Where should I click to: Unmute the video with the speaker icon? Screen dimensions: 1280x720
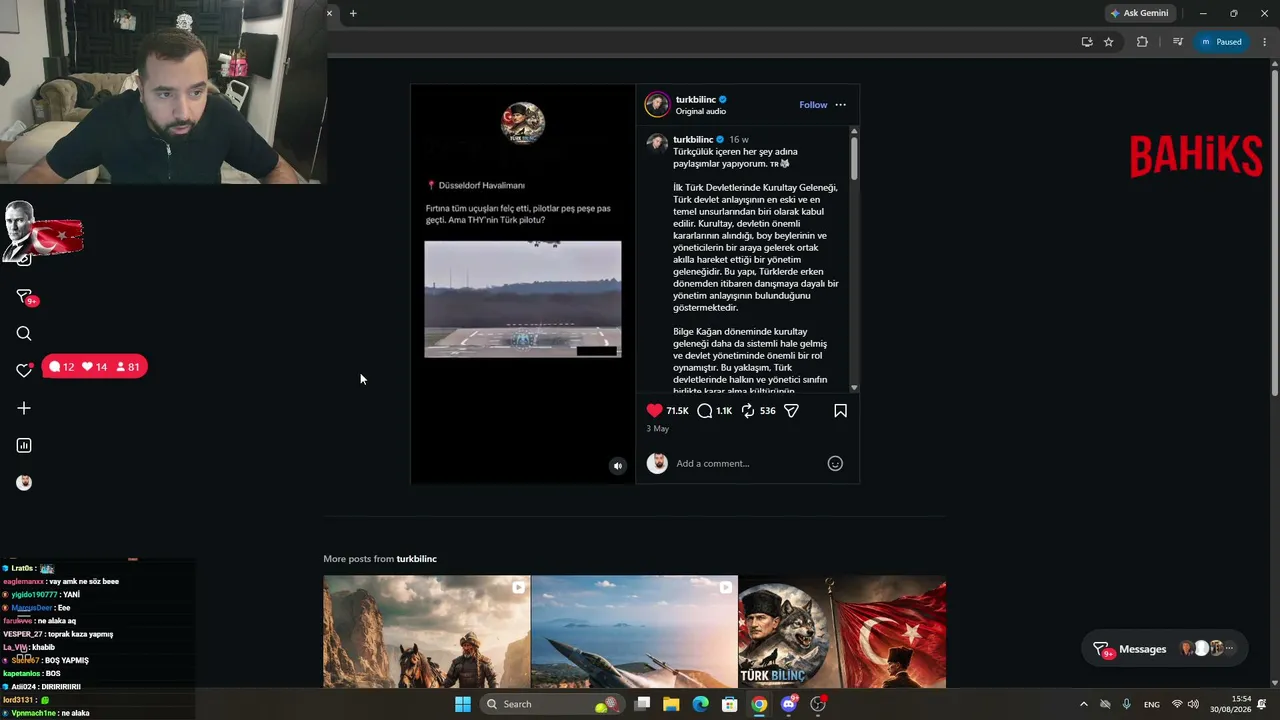tap(617, 466)
